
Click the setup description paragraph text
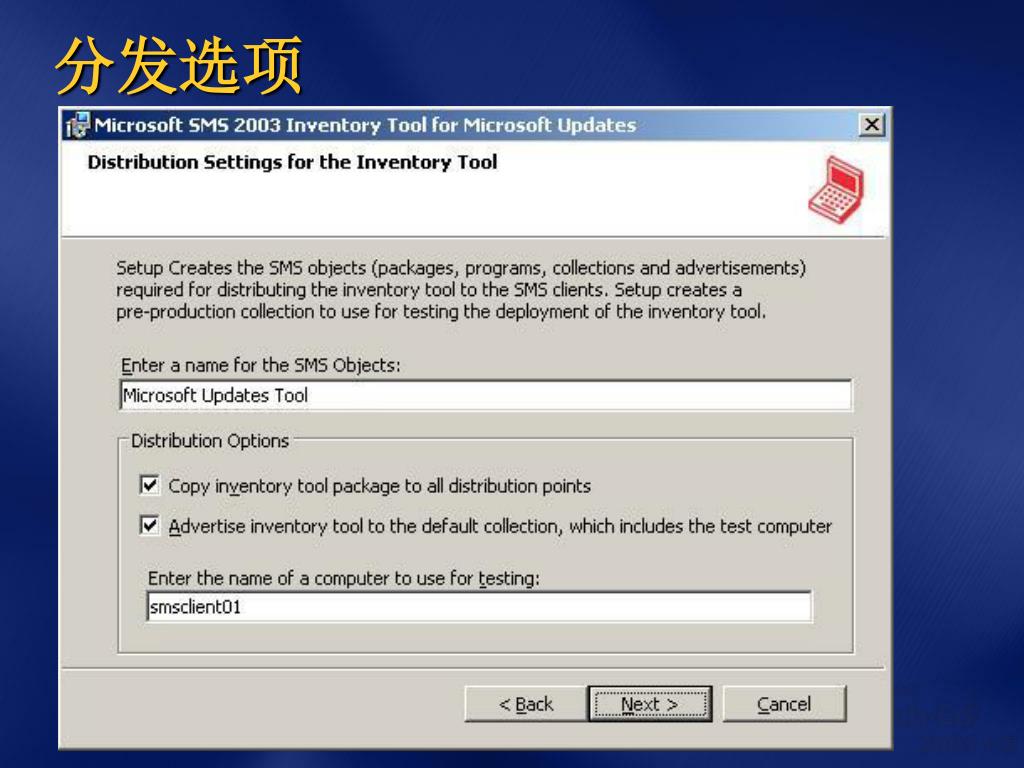click(x=461, y=289)
